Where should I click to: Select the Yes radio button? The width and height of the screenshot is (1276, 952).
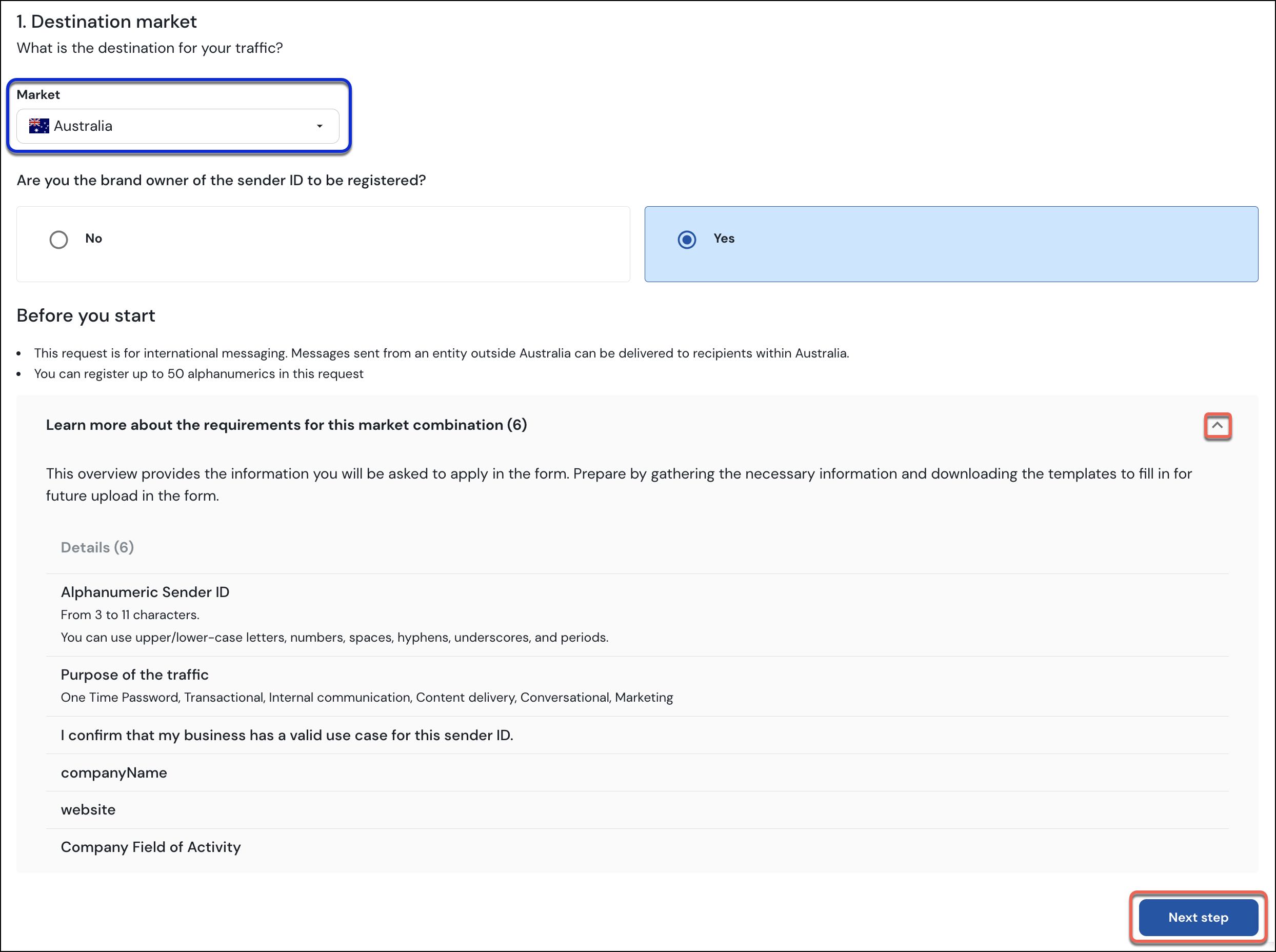click(x=687, y=239)
